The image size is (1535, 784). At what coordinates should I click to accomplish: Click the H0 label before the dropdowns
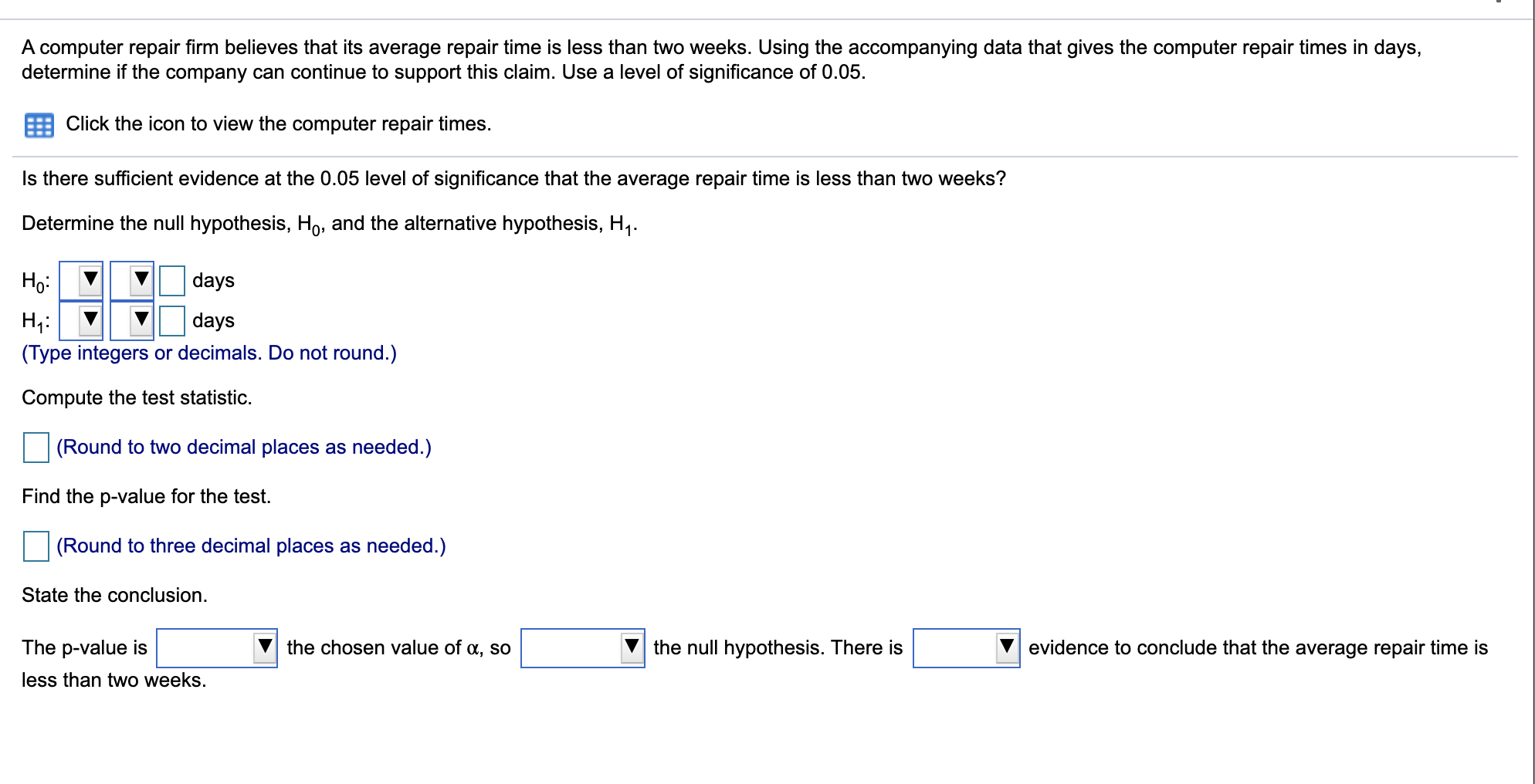(x=34, y=280)
